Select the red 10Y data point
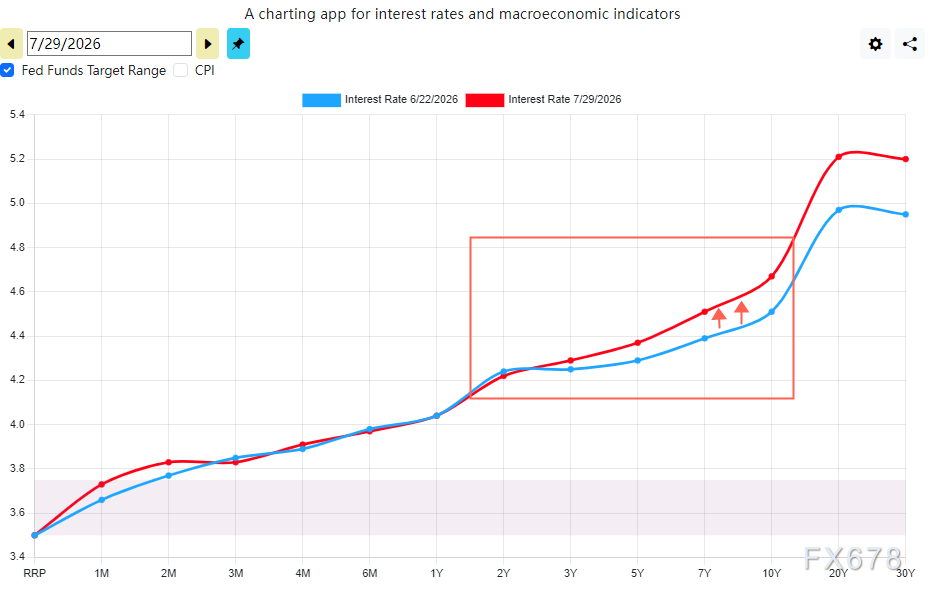932x594 pixels. tap(772, 276)
